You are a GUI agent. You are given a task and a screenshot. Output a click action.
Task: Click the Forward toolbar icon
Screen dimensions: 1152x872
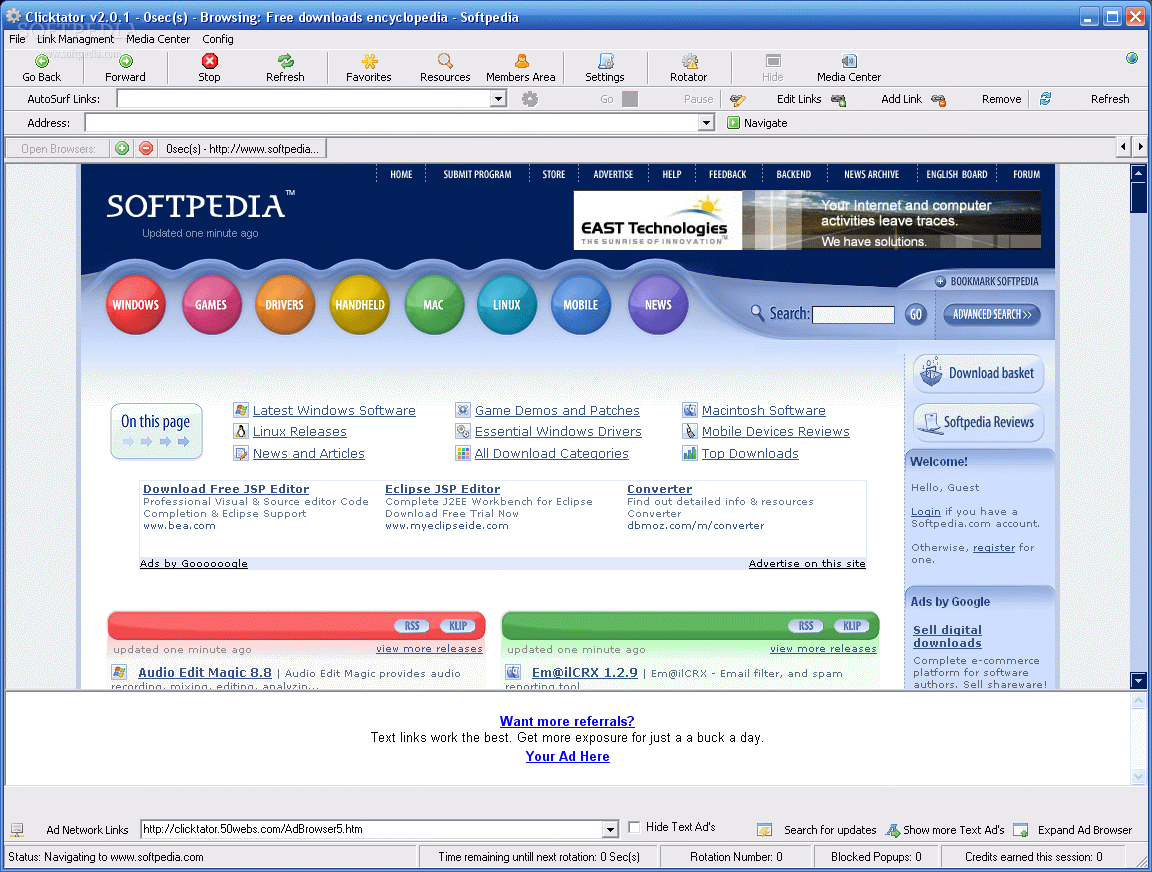pyautogui.click(x=126, y=61)
